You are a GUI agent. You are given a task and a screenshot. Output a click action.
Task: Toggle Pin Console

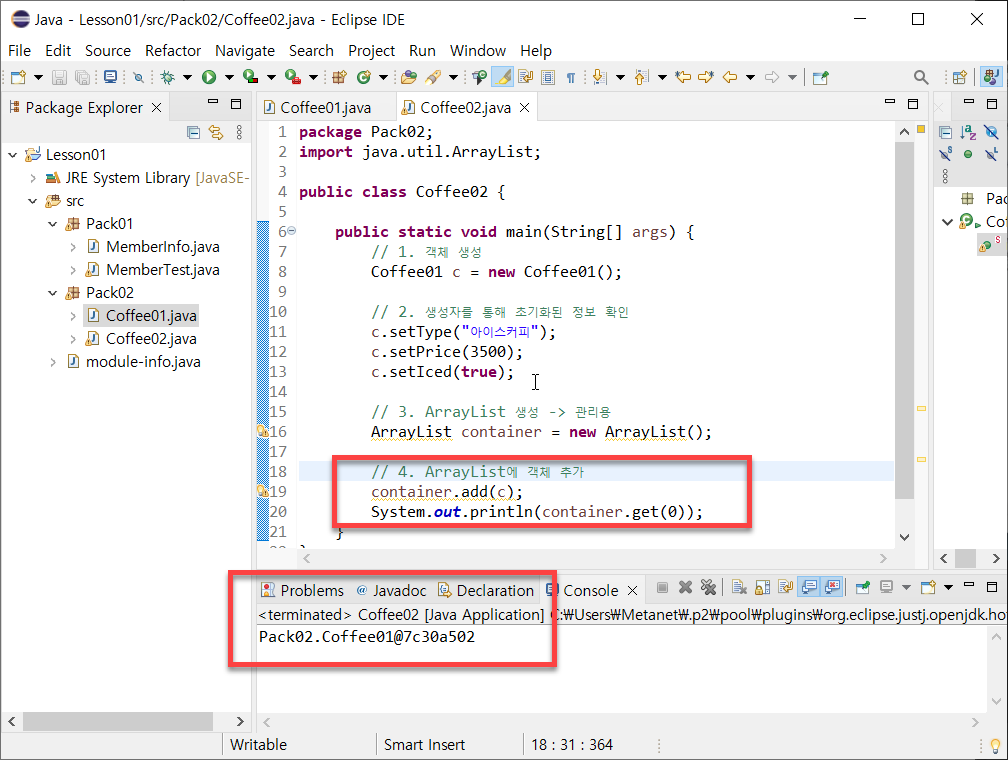pos(863,587)
